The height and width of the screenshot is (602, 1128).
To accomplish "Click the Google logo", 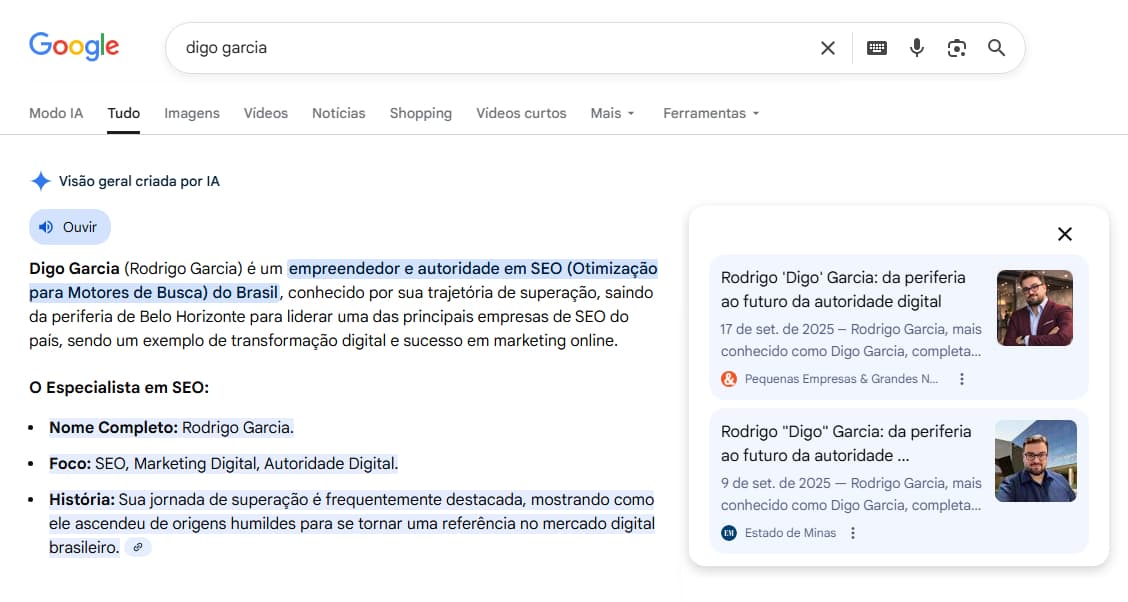I will pyautogui.click(x=74, y=47).
